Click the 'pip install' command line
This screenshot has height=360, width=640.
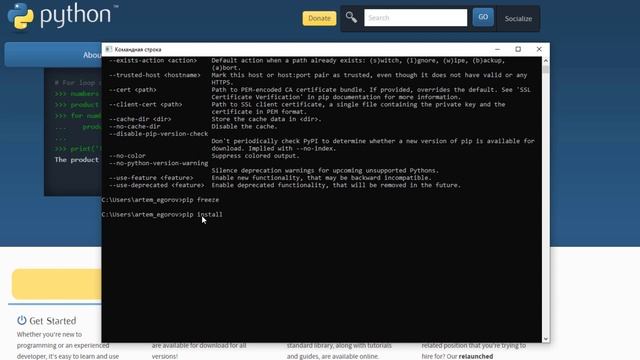(162, 215)
